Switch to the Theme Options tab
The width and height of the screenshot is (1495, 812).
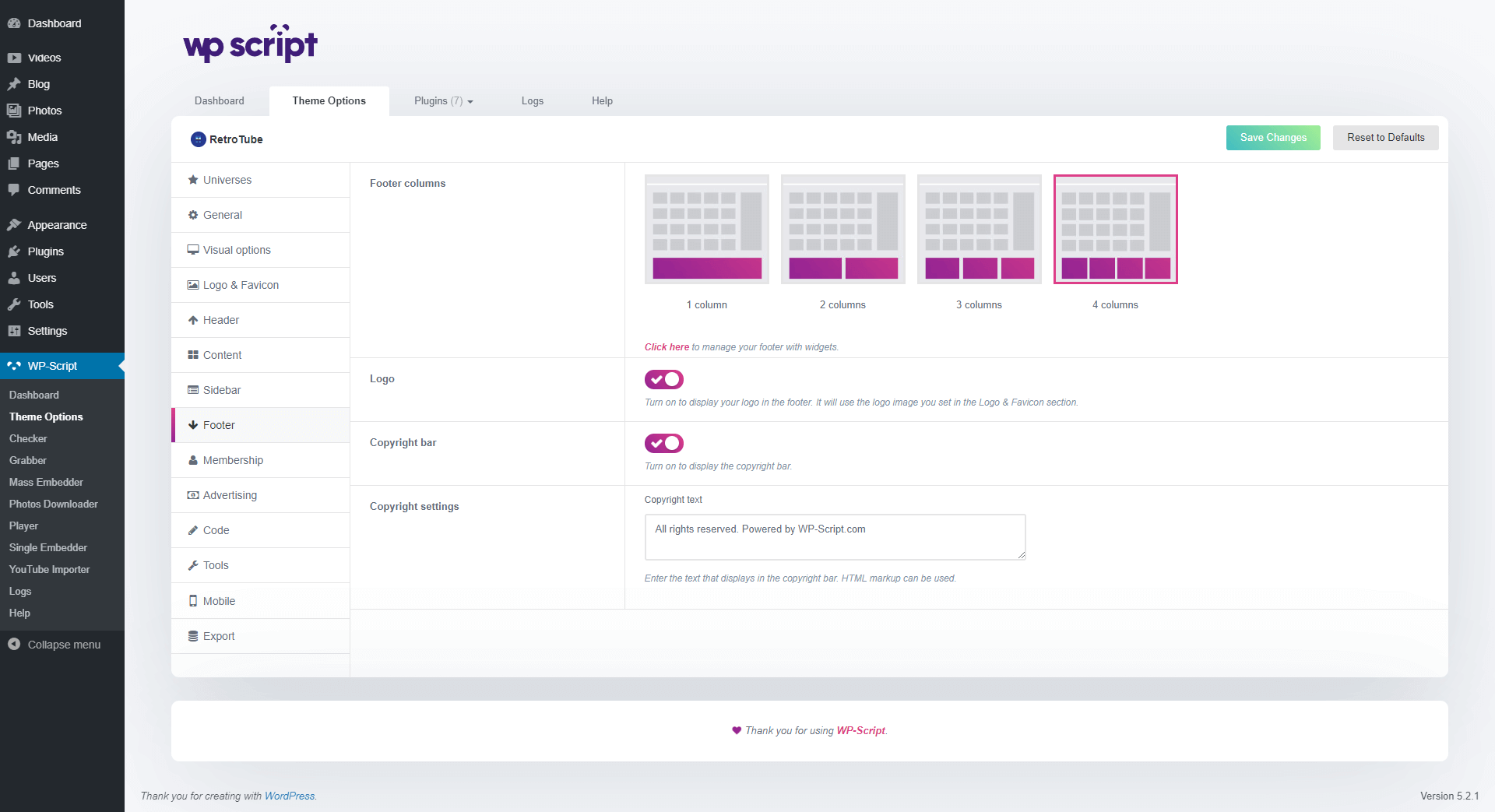point(329,101)
